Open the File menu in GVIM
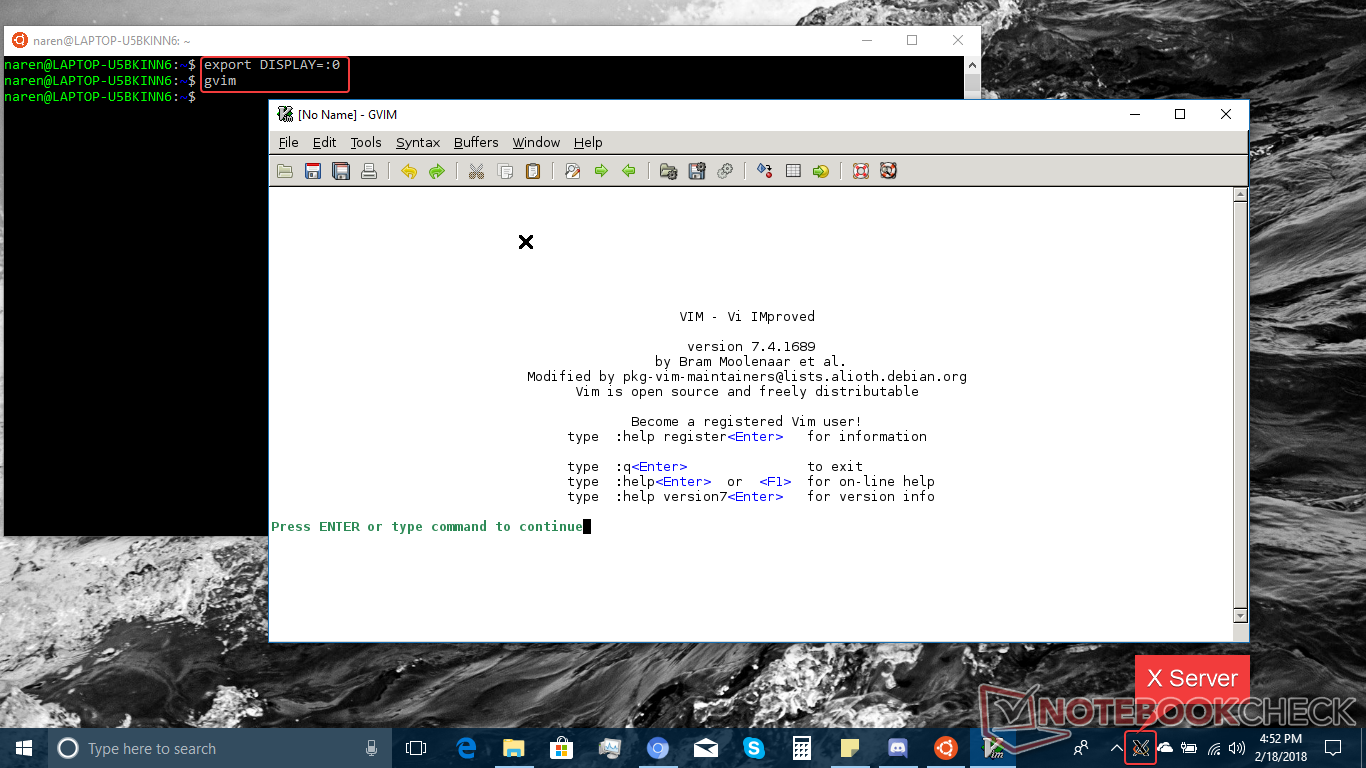 click(288, 142)
